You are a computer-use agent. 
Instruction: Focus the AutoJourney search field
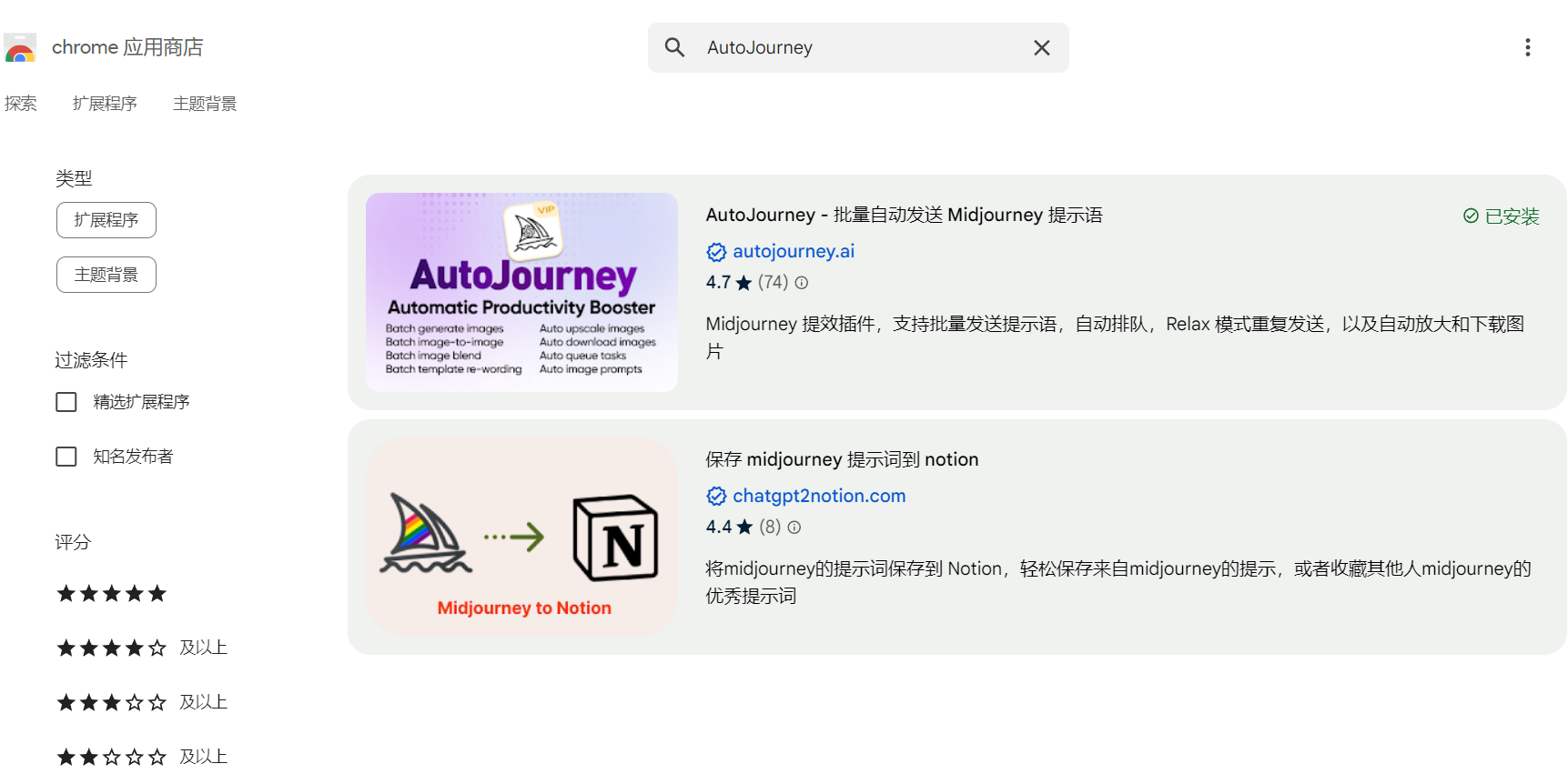coord(858,47)
